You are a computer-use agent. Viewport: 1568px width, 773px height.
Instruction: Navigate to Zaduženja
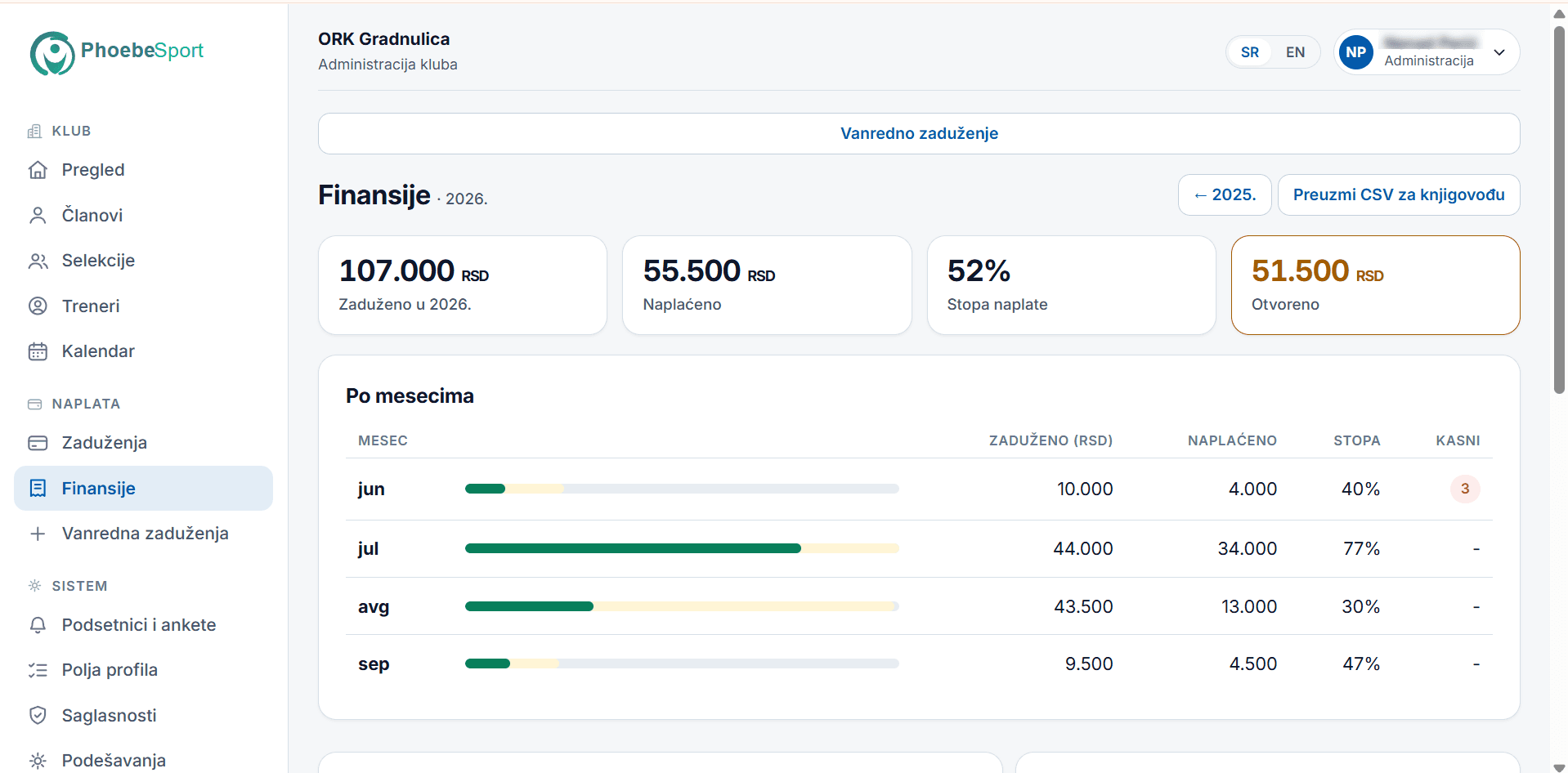click(x=143, y=443)
